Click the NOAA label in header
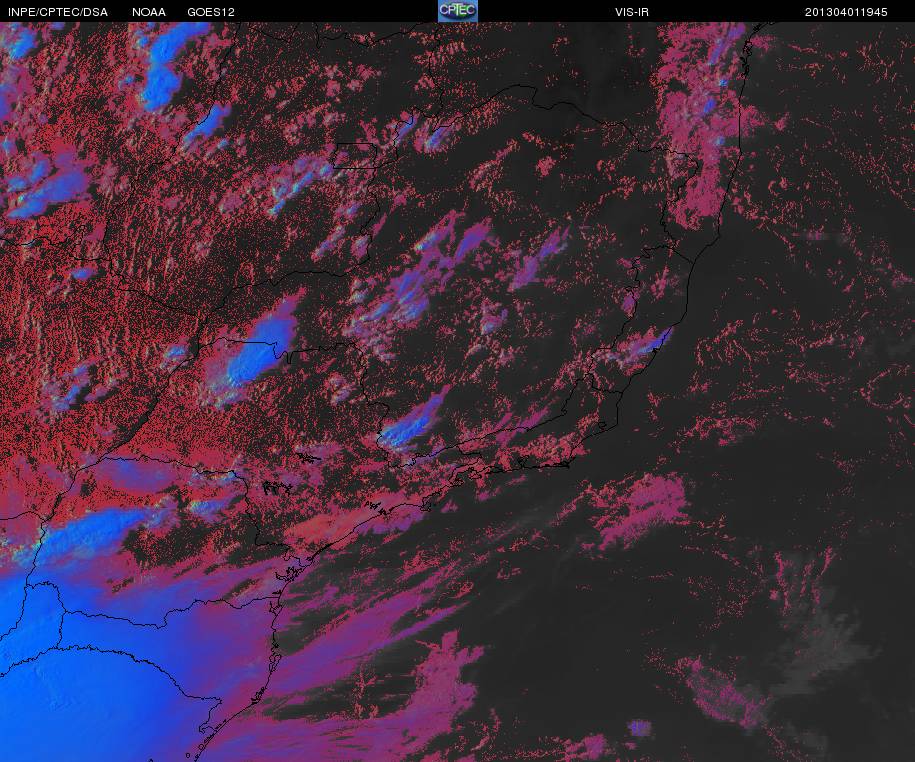Viewport: 915px width, 762px height. pos(149,12)
